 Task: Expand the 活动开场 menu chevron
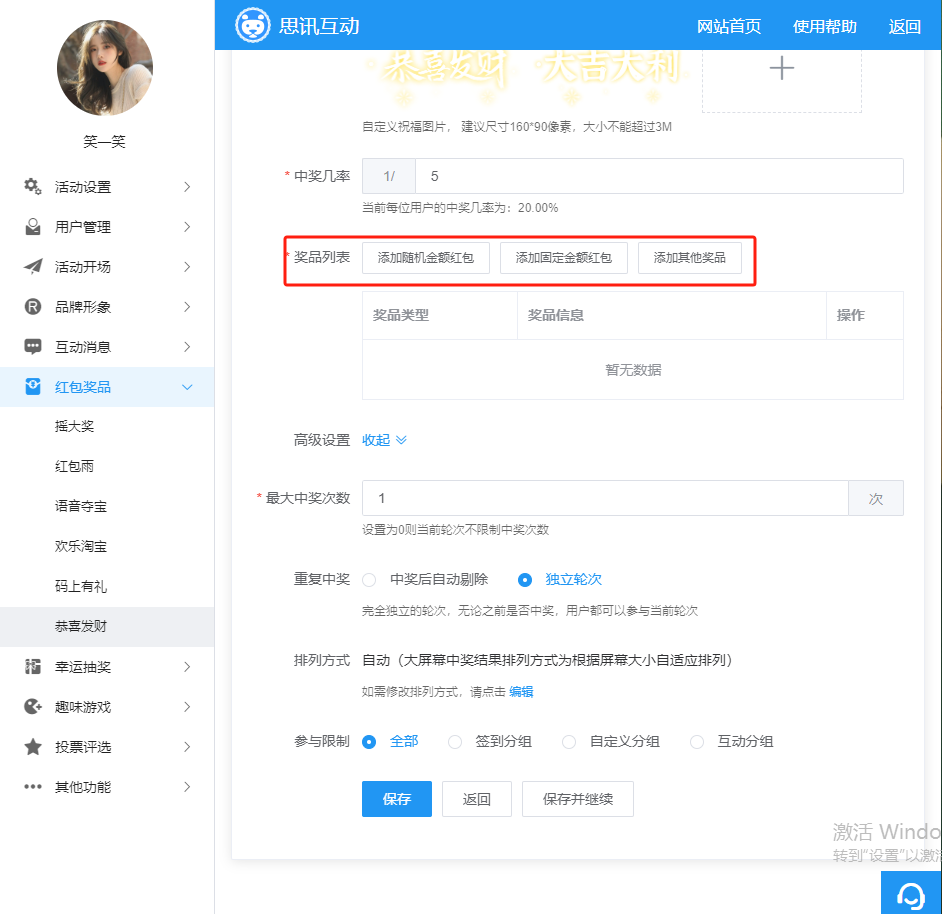(187, 267)
